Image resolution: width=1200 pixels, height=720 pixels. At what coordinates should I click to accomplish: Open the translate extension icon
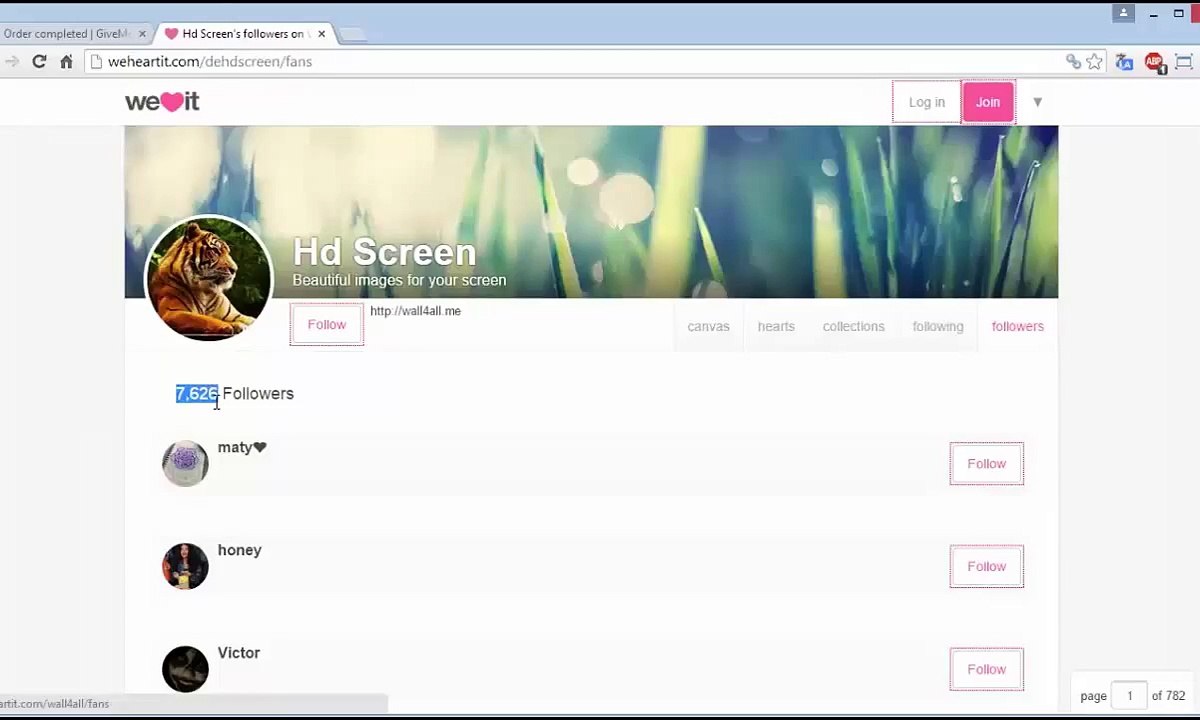1124,62
